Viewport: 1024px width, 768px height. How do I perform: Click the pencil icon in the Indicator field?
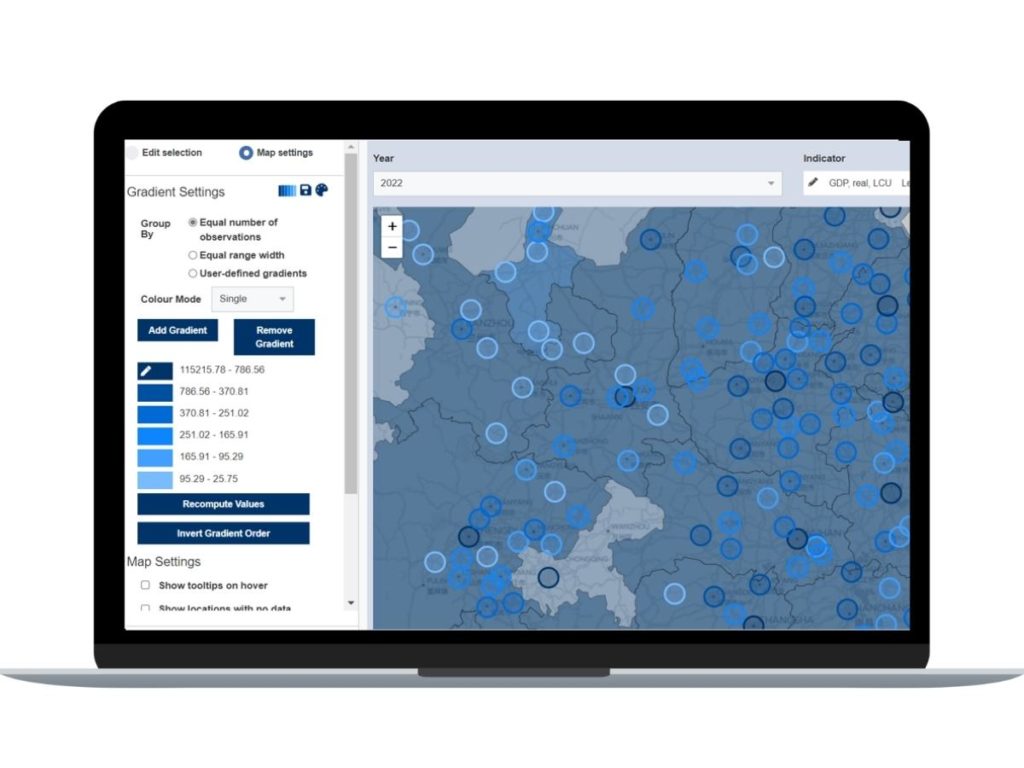click(x=812, y=182)
